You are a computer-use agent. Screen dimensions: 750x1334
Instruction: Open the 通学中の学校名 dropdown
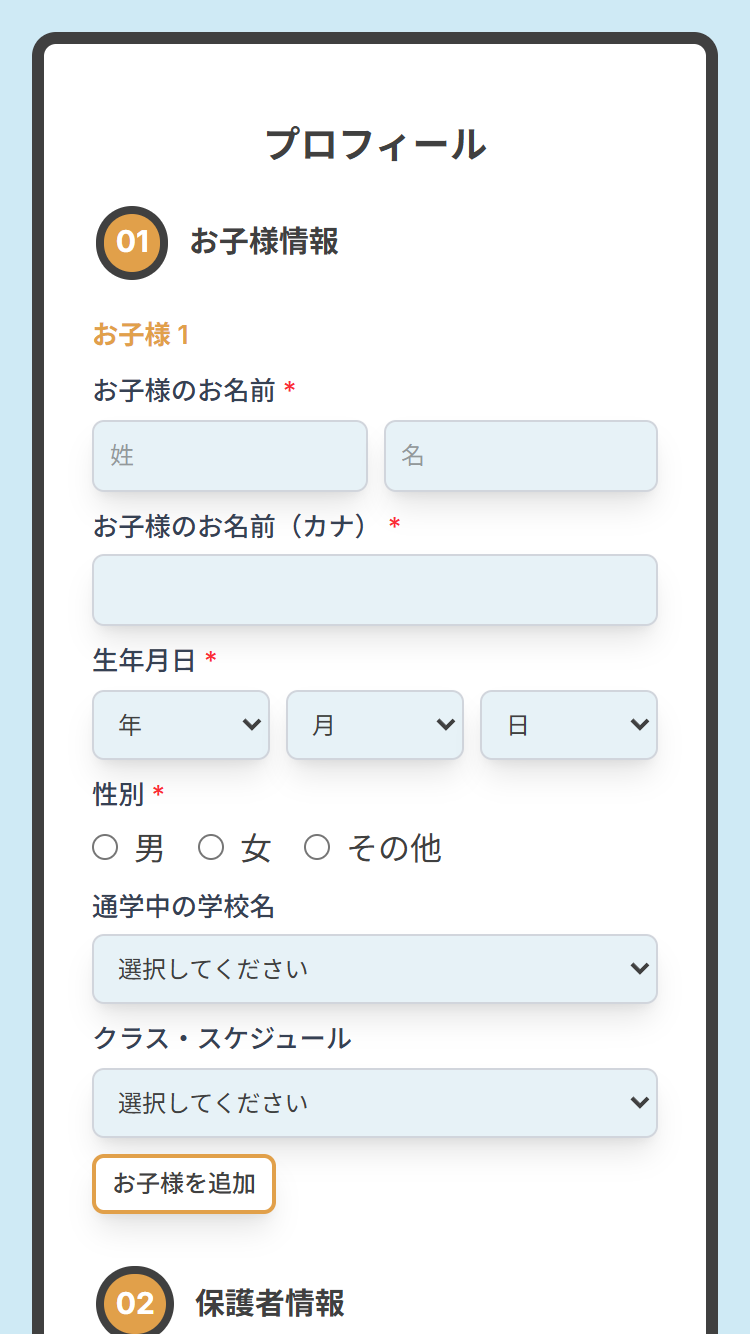[375, 968]
